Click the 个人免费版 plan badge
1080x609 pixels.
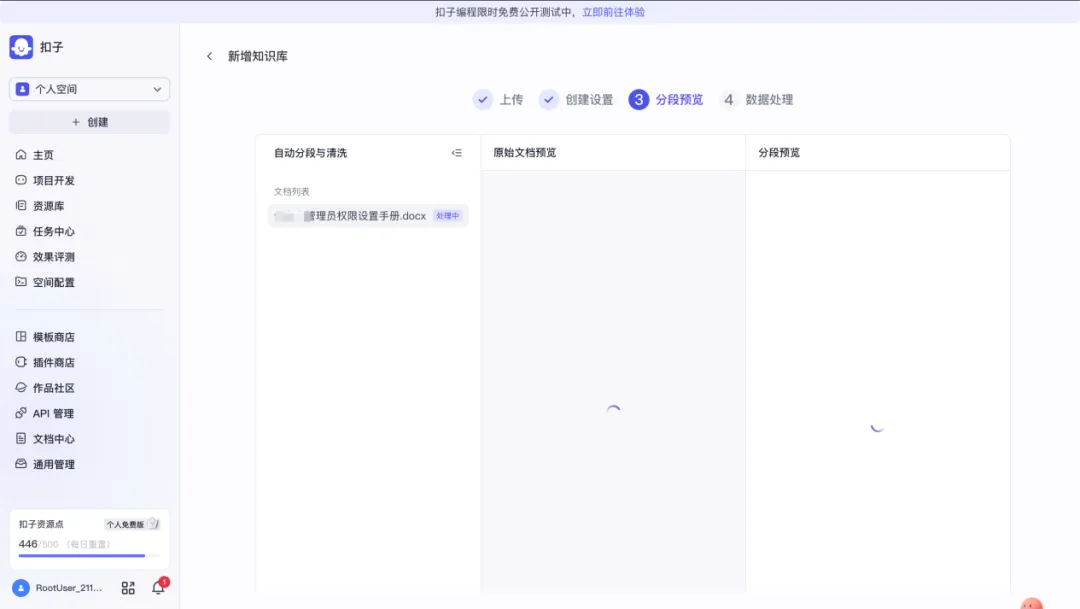coord(132,524)
